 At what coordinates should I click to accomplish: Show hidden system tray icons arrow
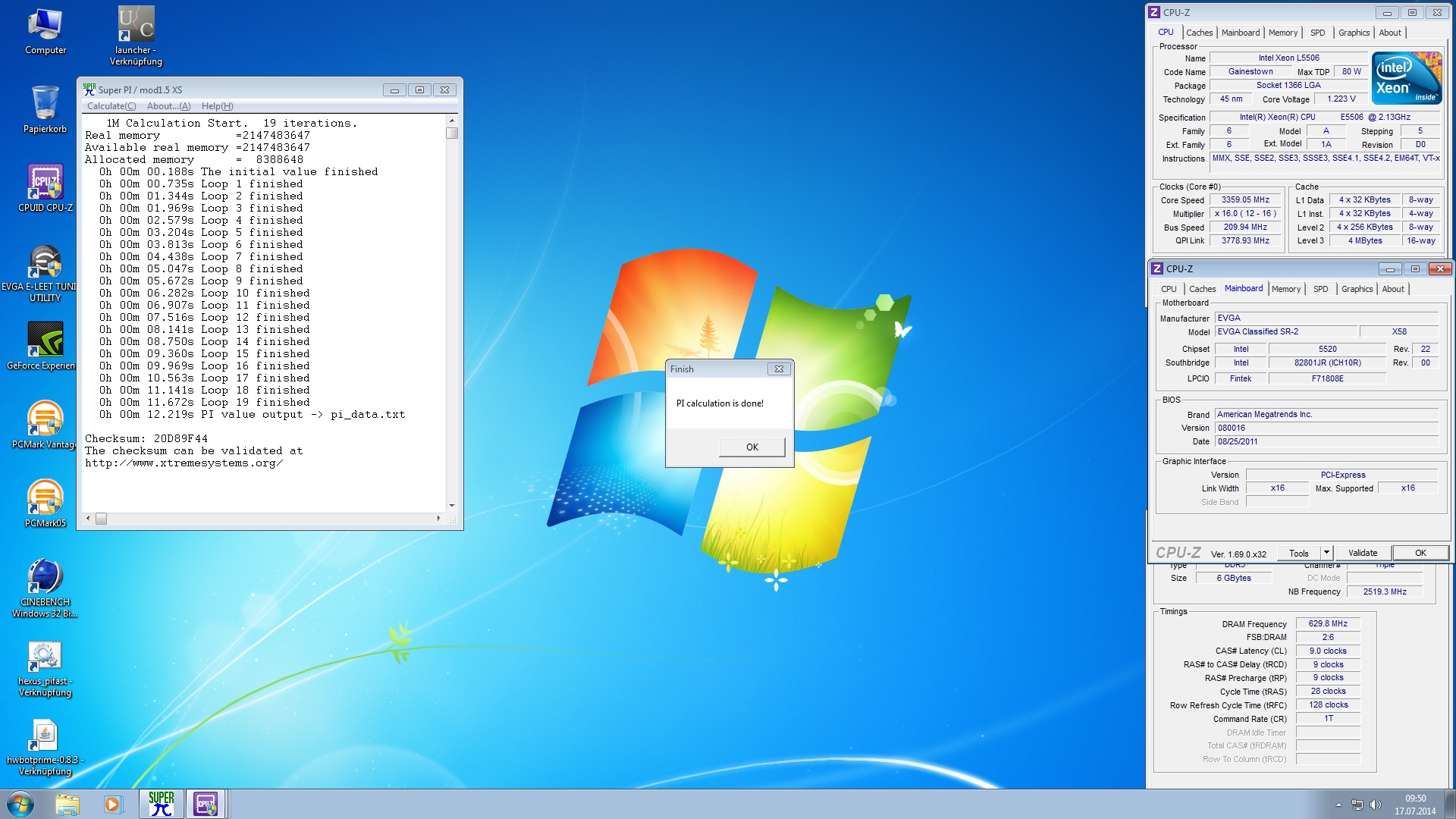click(1338, 805)
